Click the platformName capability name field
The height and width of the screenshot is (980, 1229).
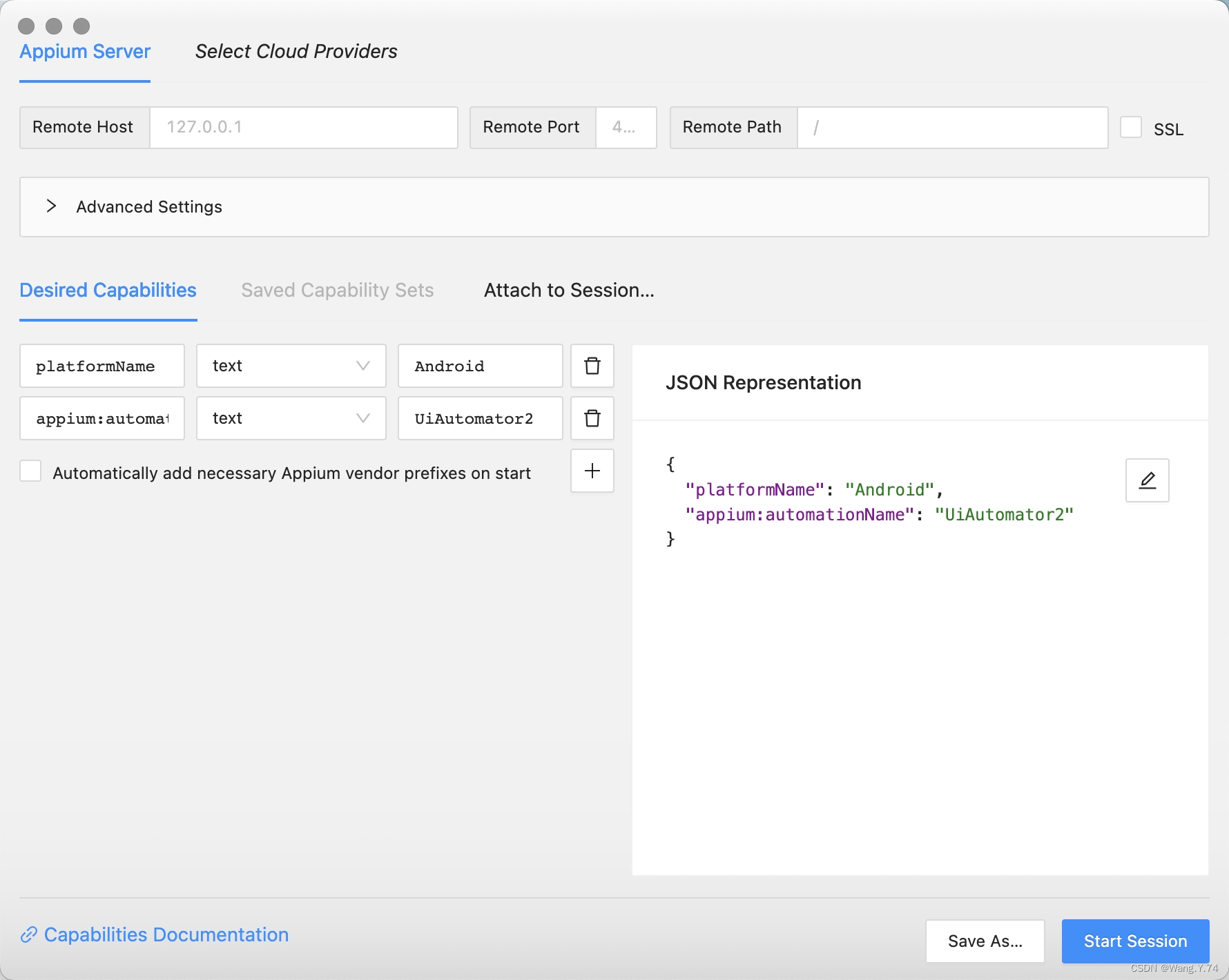click(x=102, y=366)
